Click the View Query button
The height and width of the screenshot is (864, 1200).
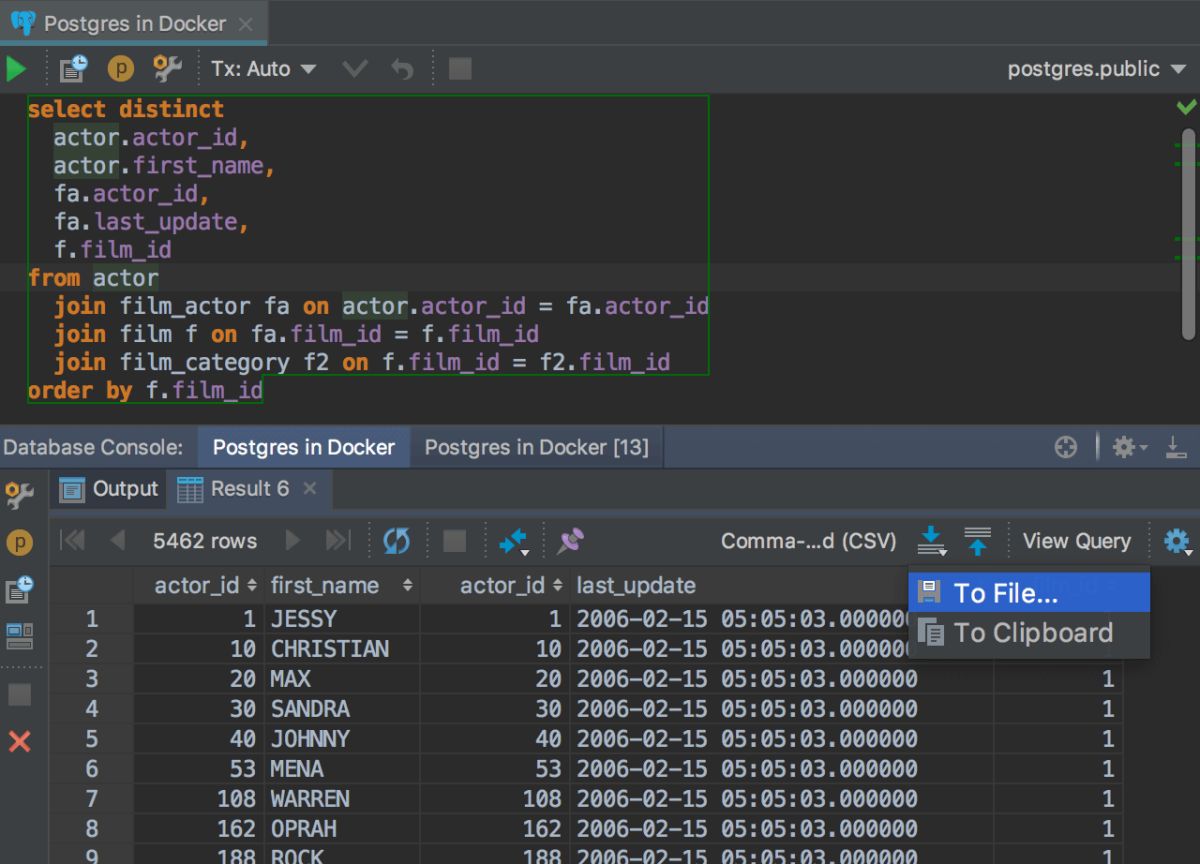(x=1077, y=541)
